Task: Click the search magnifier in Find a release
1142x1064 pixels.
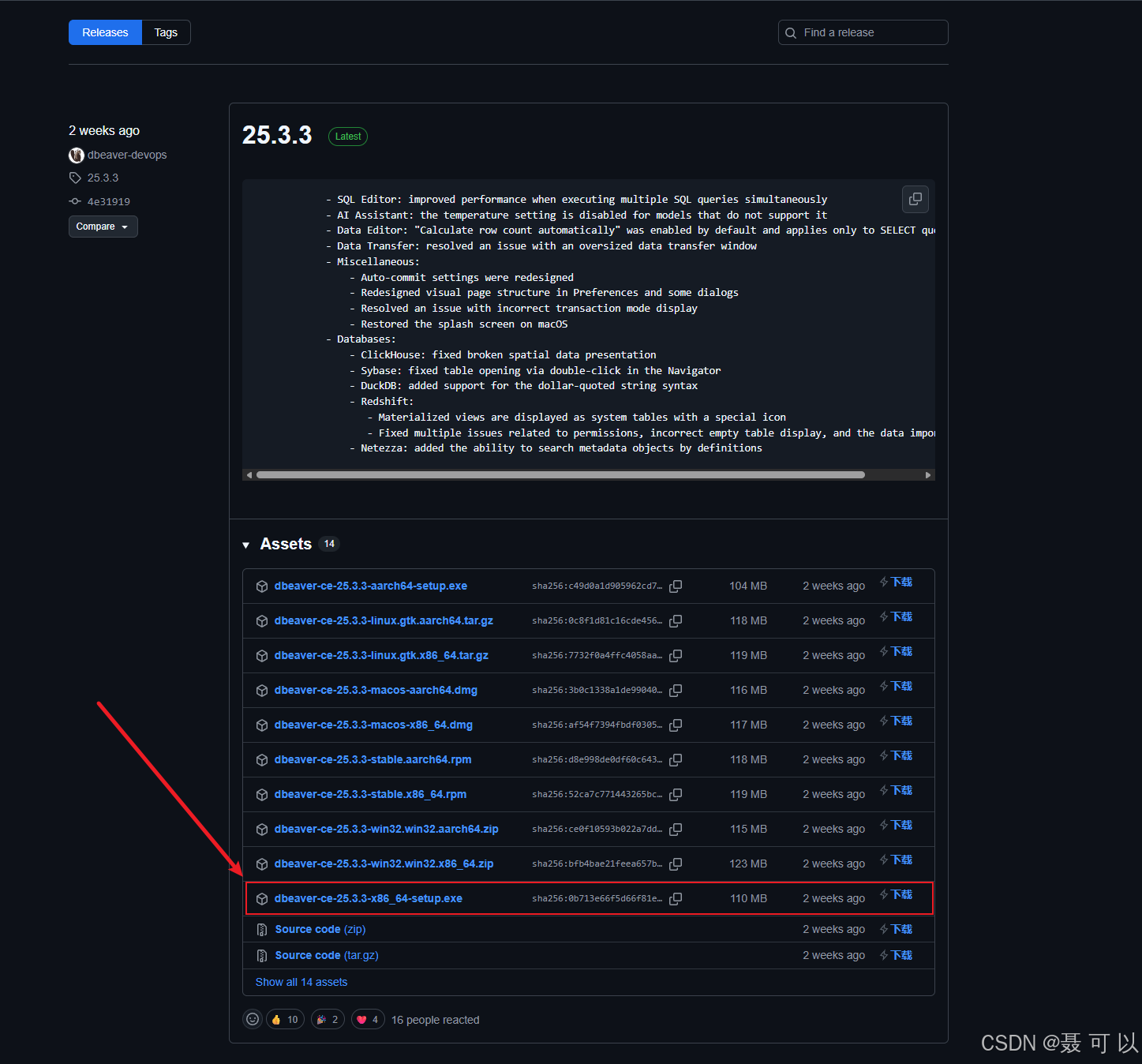Action: [x=791, y=33]
